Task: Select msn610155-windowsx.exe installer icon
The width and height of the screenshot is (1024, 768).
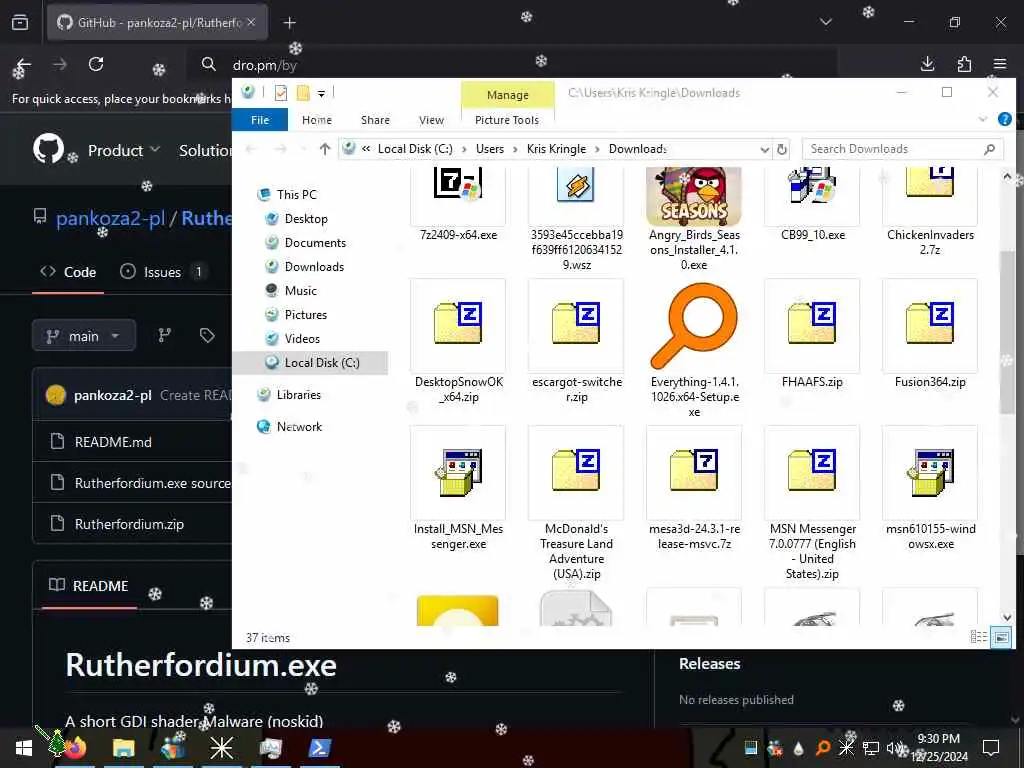Action: (930, 472)
